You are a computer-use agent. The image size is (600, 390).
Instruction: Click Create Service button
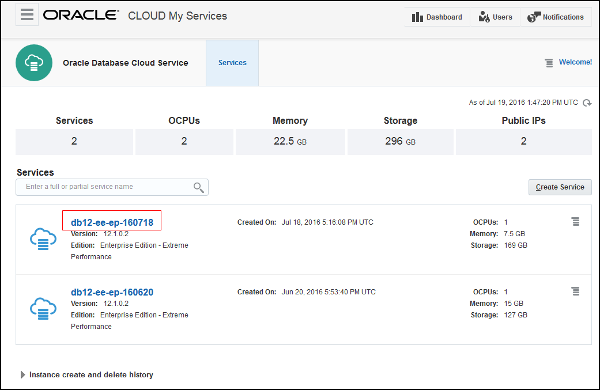point(560,187)
